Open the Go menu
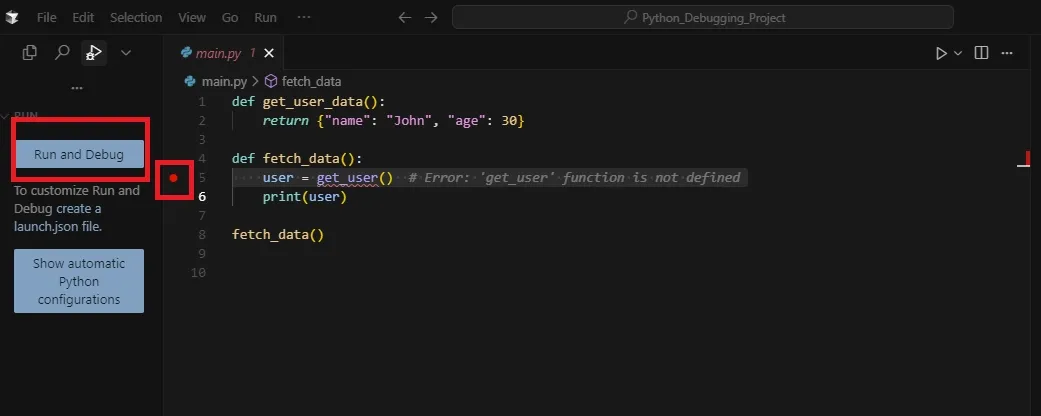The width and height of the screenshot is (1041, 416). (230, 18)
